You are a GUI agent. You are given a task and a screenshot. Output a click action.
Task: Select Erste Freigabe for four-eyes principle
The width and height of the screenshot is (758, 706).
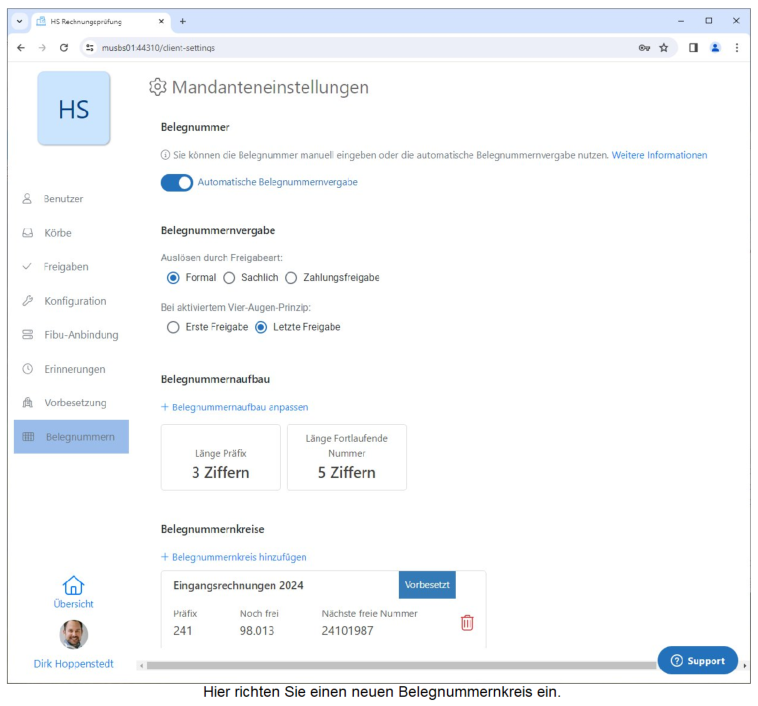click(x=173, y=327)
